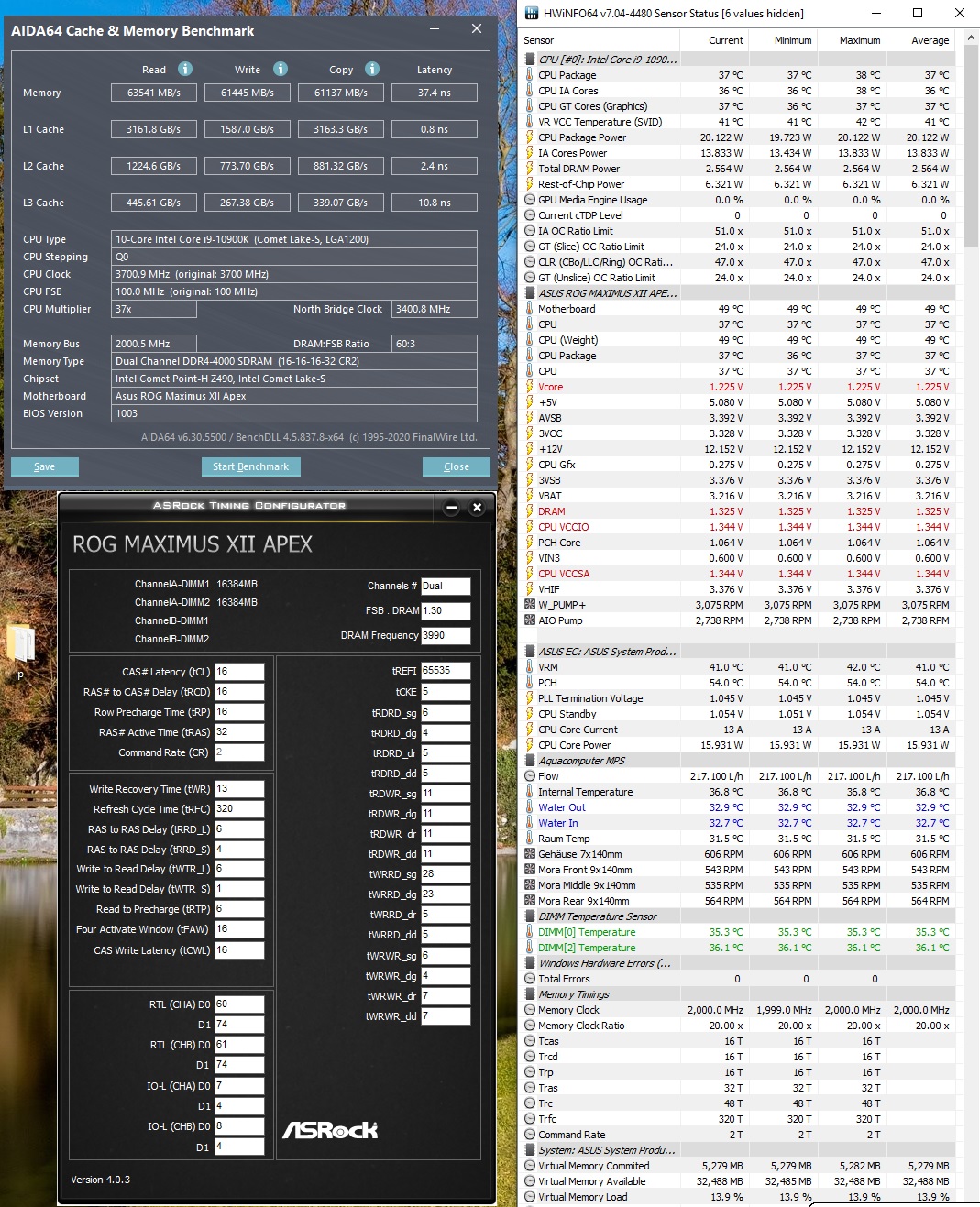Click the lightning icon beside CPU VCCIO
Viewport: 980px width, 1207px height.
pyautogui.click(x=530, y=527)
